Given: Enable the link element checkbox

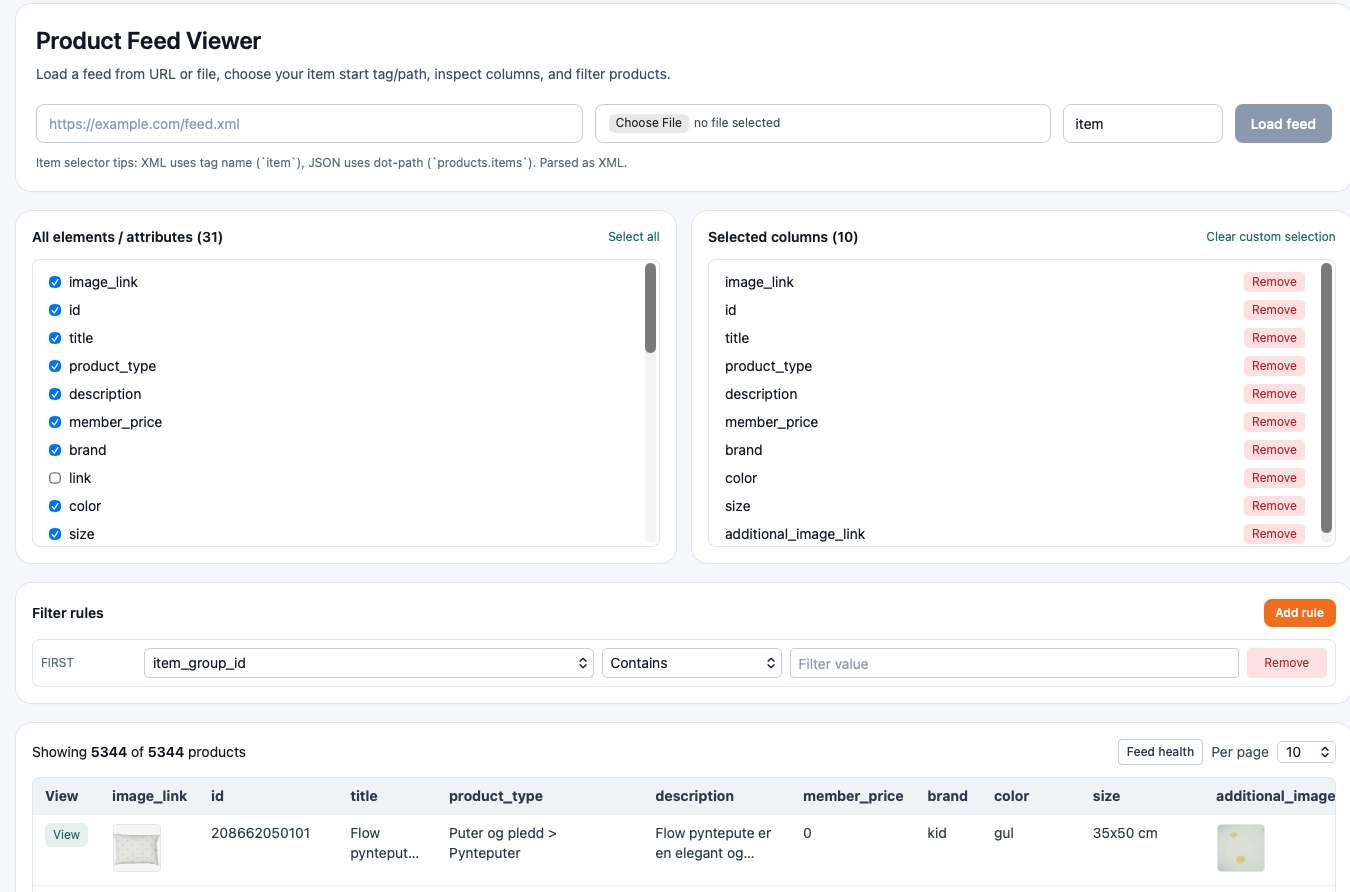Looking at the screenshot, I should (x=55, y=478).
